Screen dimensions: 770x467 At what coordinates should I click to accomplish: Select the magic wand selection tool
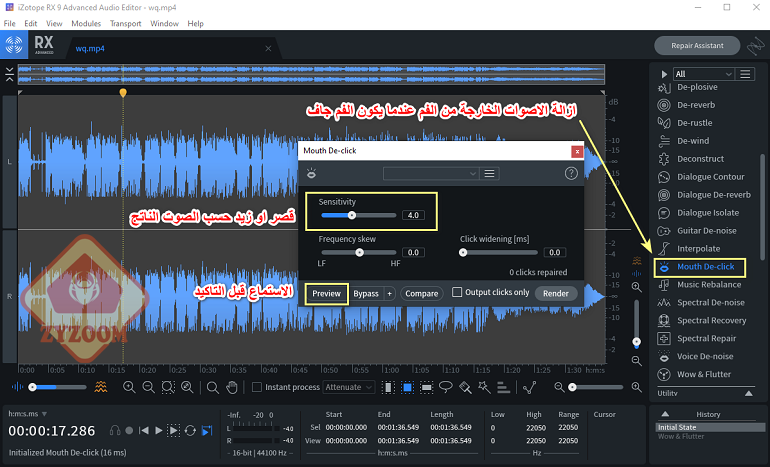point(484,387)
